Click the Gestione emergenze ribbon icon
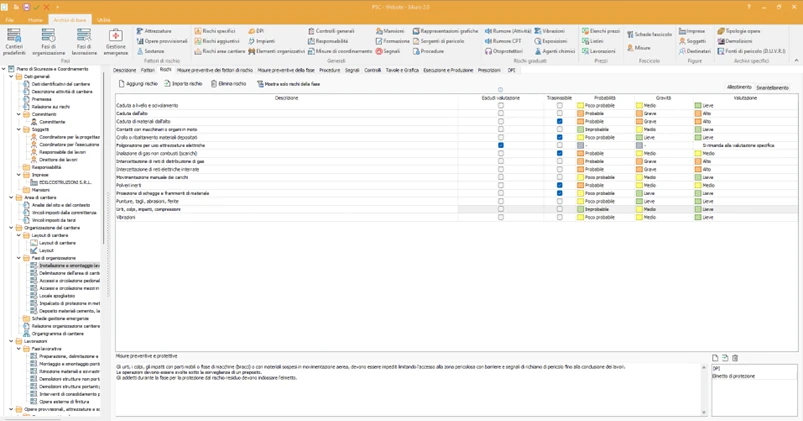Image resolution: width=803 pixels, height=421 pixels. 115,40
